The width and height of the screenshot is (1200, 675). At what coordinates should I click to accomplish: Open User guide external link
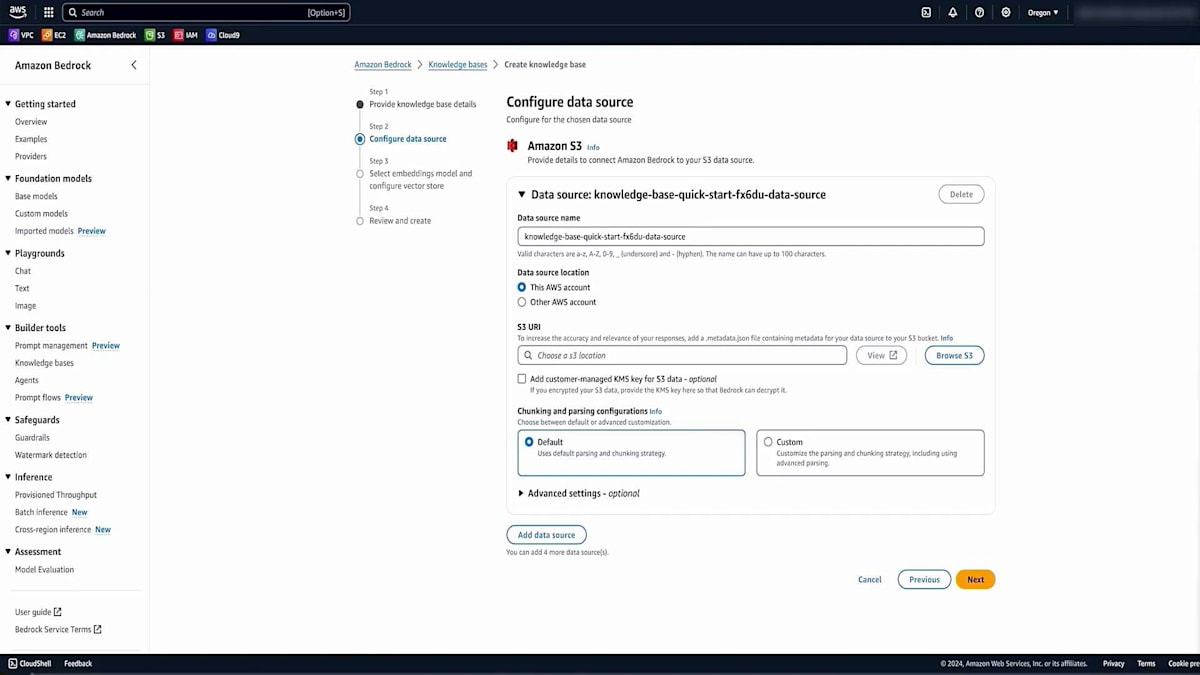(x=38, y=612)
